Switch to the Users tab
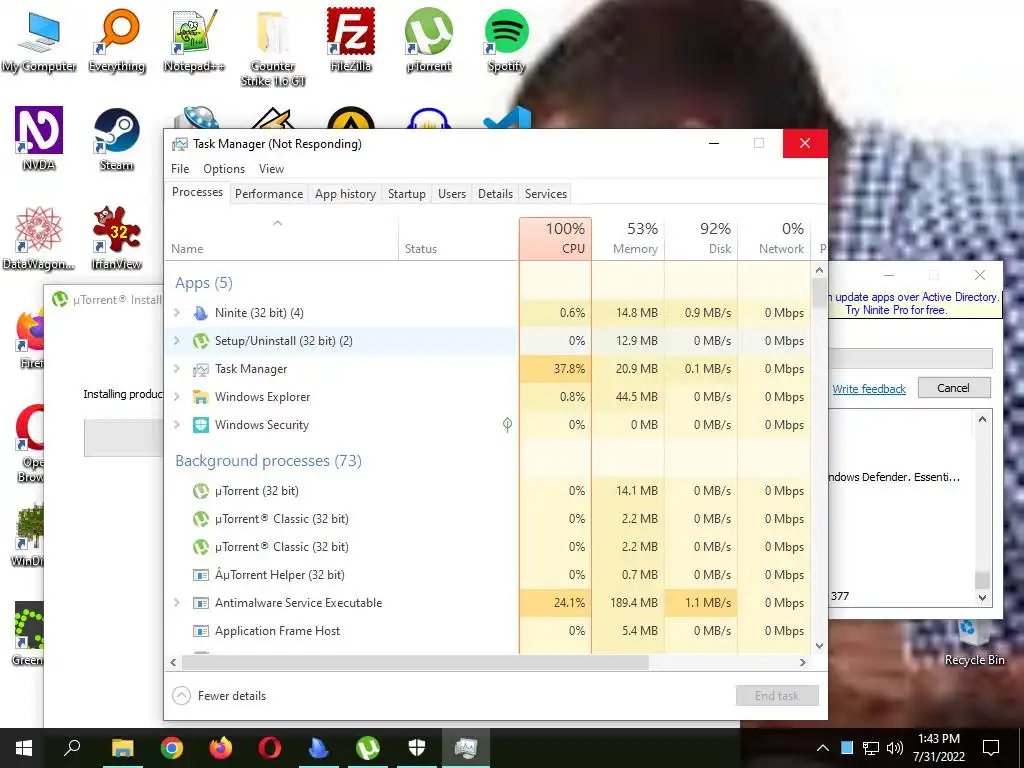This screenshot has width=1024, height=768. (452, 194)
